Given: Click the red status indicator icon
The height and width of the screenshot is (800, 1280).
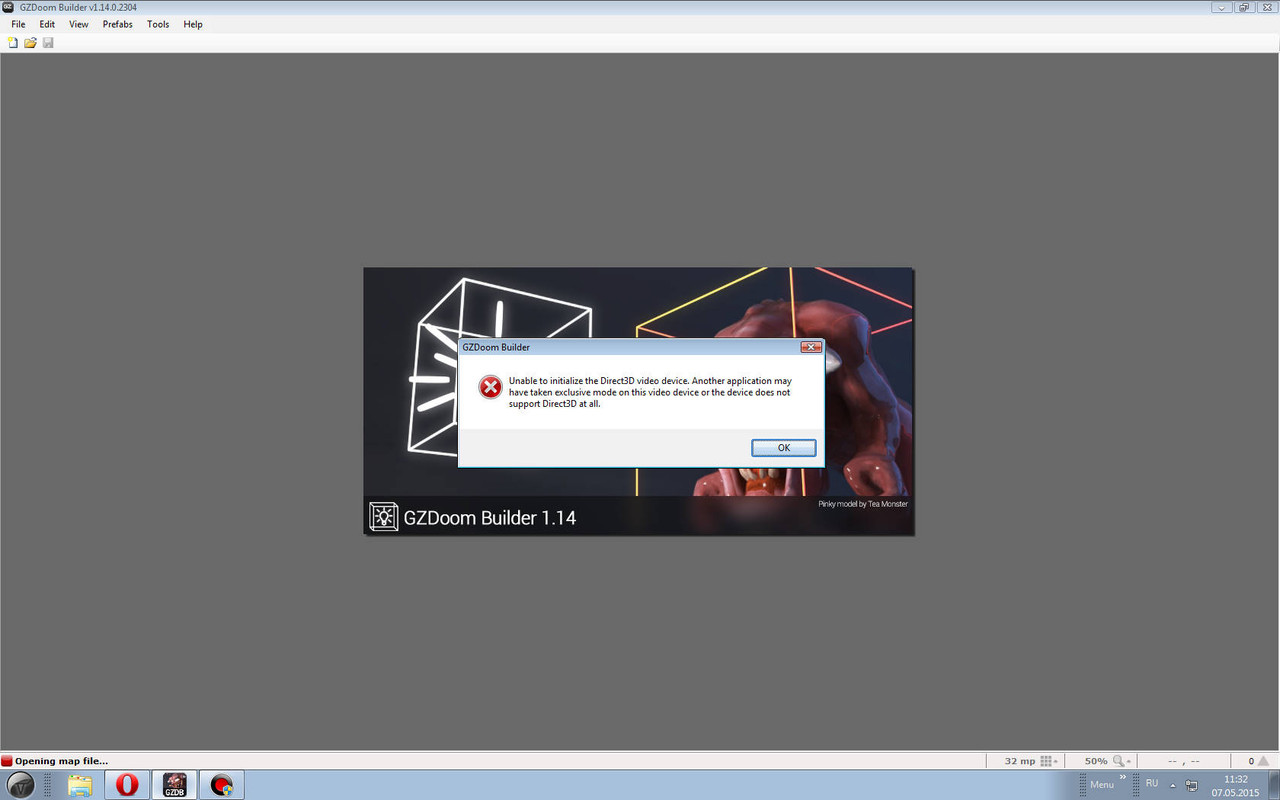Looking at the screenshot, I should pos(7,761).
